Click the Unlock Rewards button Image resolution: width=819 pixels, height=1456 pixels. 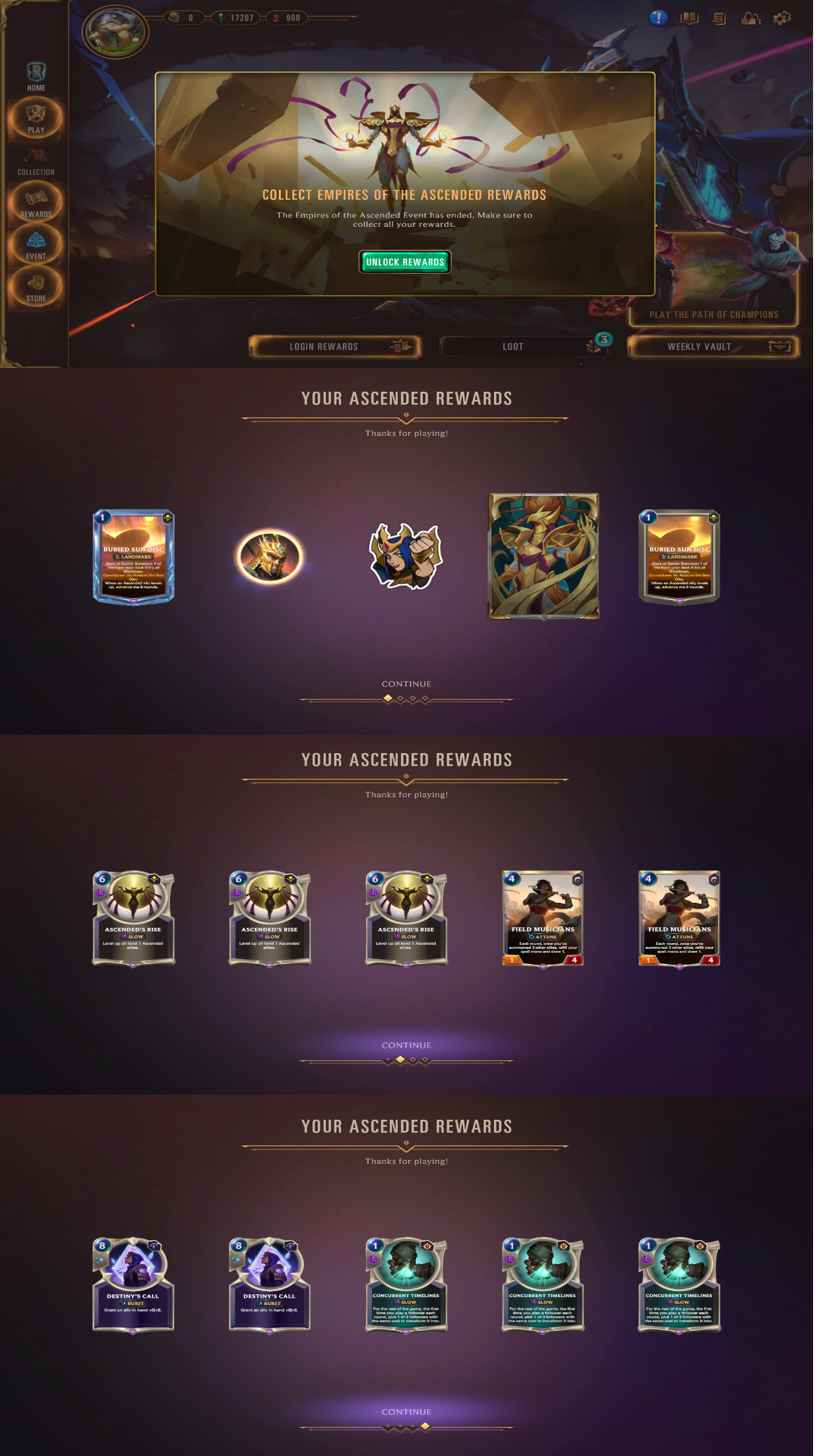(x=405, y=262)
